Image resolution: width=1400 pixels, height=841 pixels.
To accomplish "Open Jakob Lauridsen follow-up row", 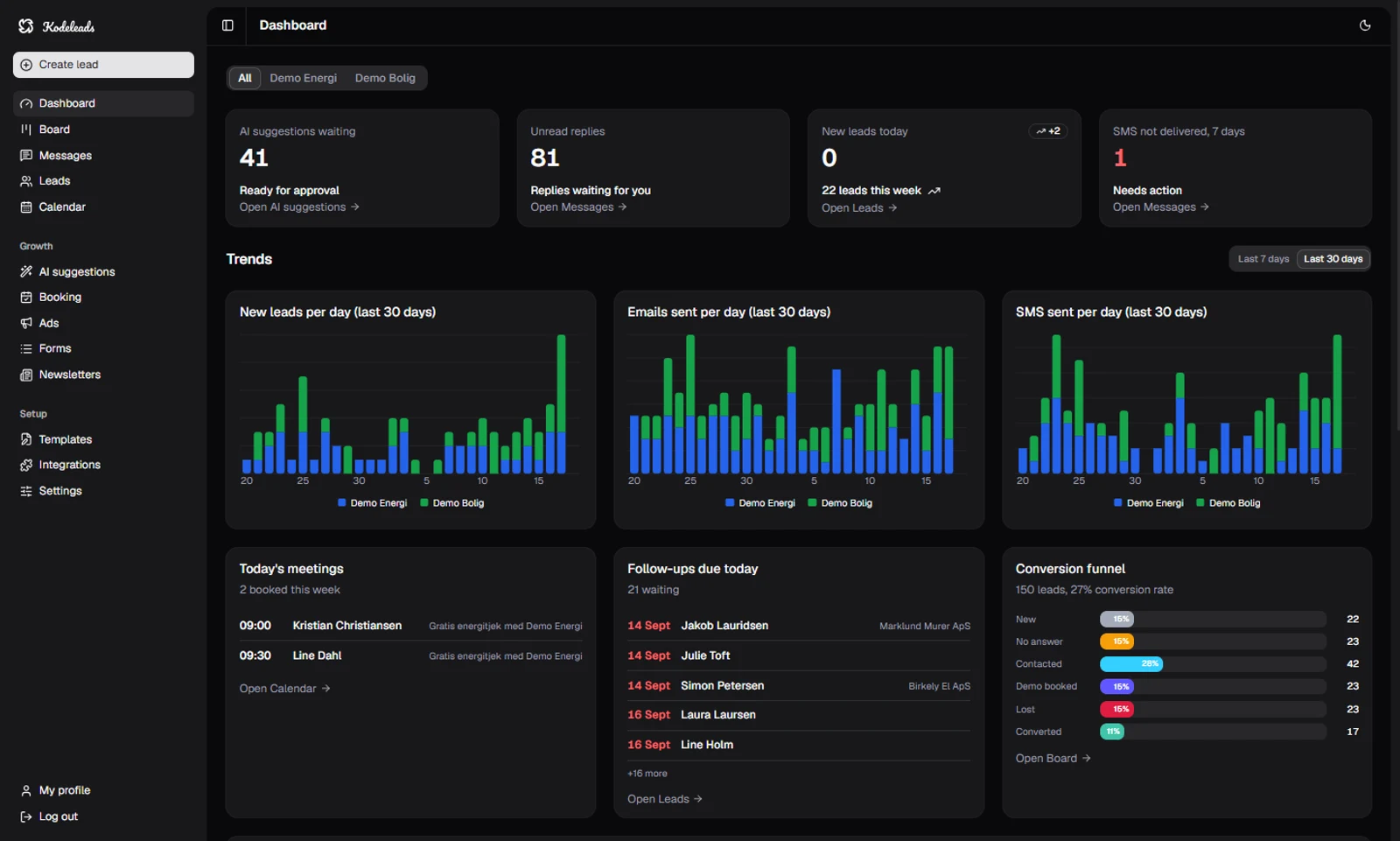I will coord(799,626).
